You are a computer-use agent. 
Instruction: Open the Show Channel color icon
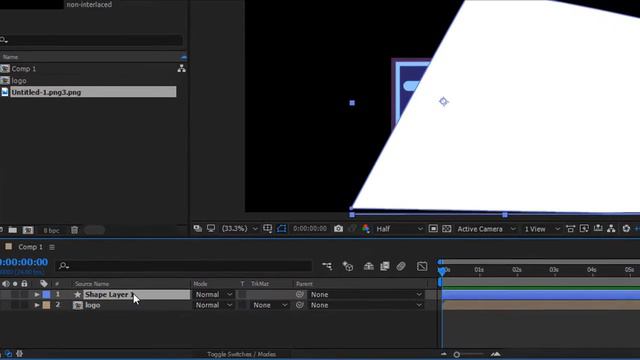pyautogui.click(x=366, y=229)
